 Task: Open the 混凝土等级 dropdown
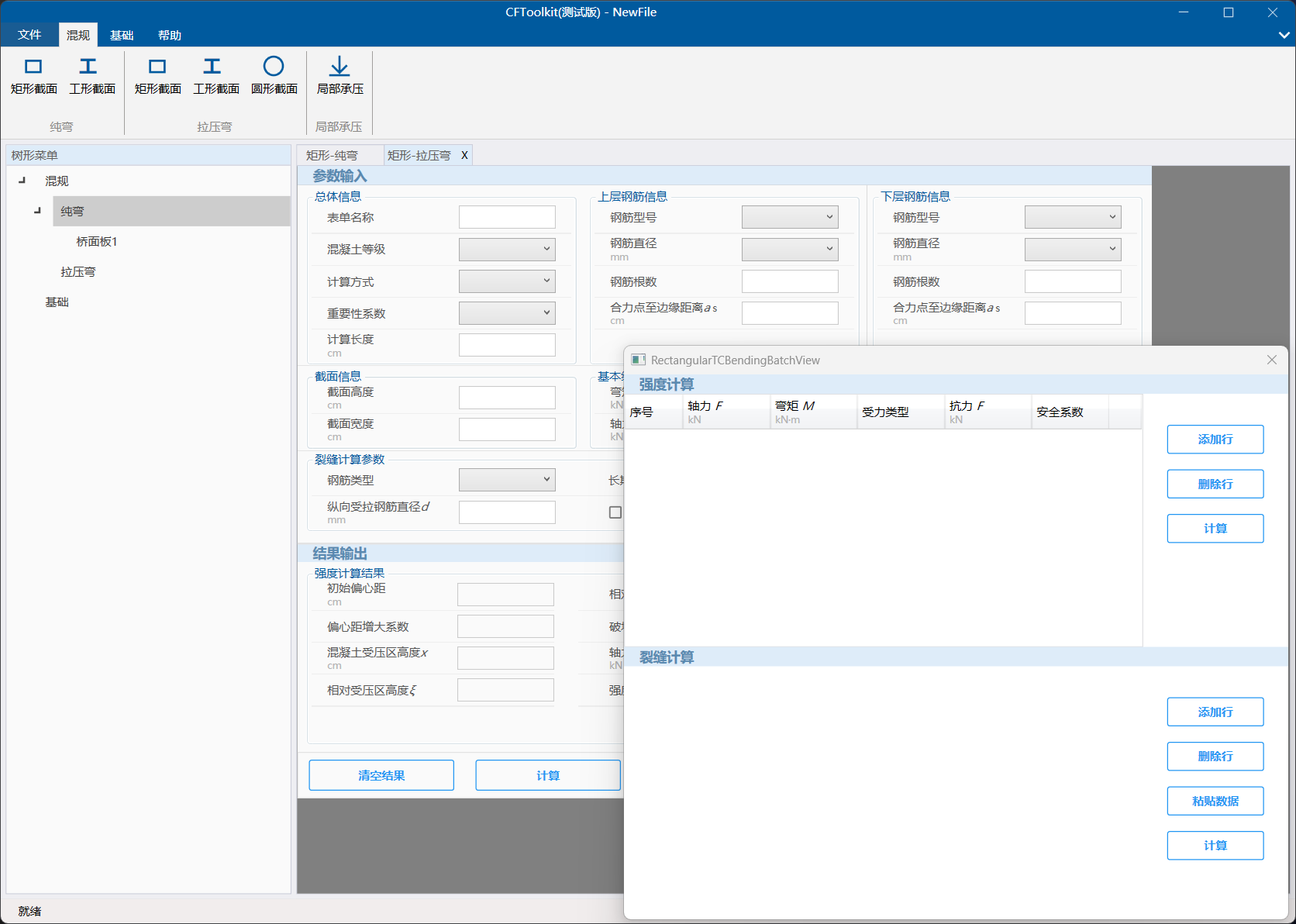coord(507,249)
